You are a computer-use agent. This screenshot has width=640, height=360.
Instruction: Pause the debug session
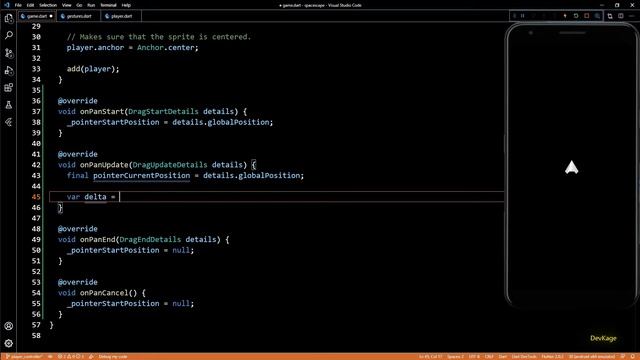522,16
